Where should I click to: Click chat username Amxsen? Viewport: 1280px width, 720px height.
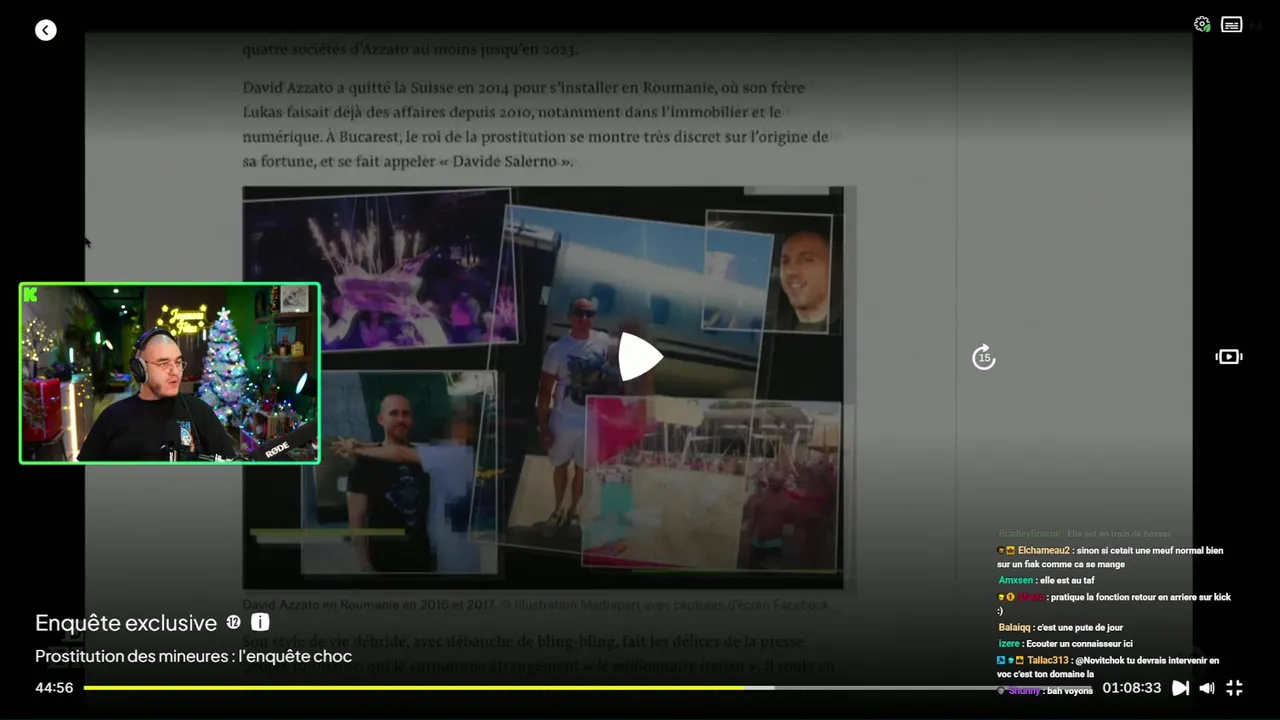pyautogui.click(x=1016, y=580)
